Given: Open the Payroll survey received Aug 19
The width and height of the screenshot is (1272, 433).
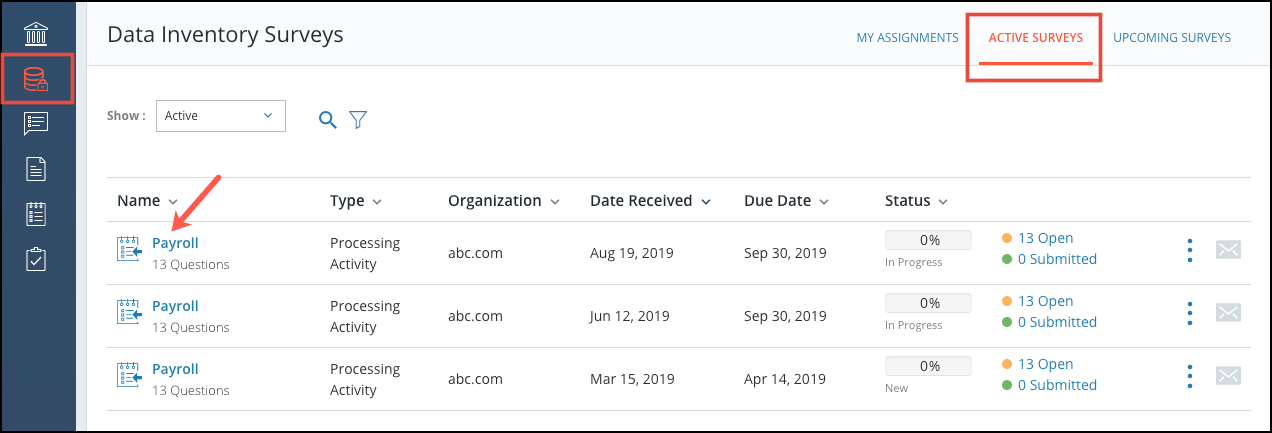Looking at the screenshot, I should click(175, 243).
